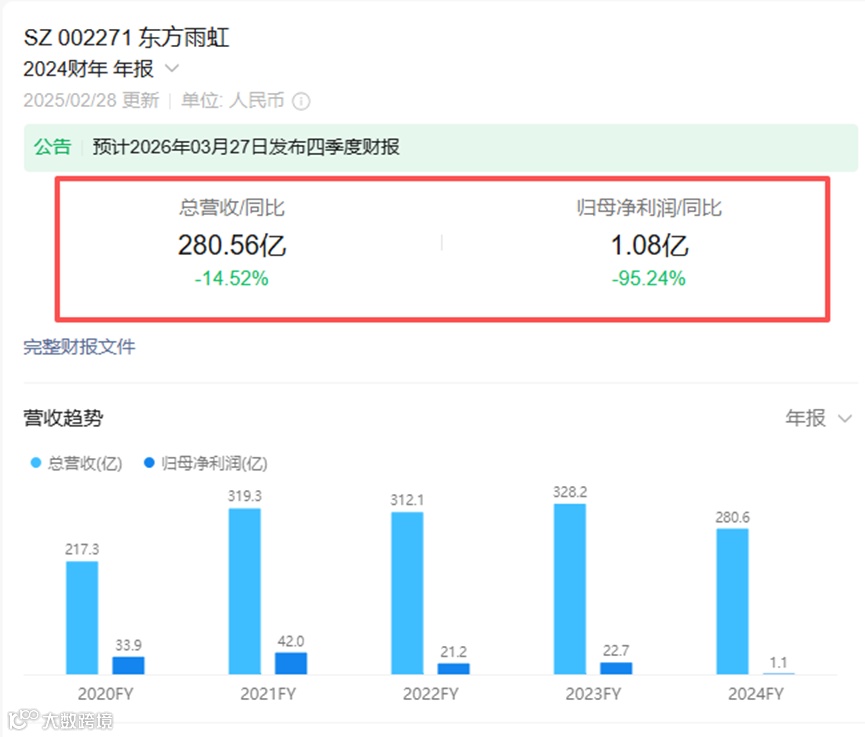Select the 280.56亿 total revenue value
865x737 pixels.
[232, 245]
